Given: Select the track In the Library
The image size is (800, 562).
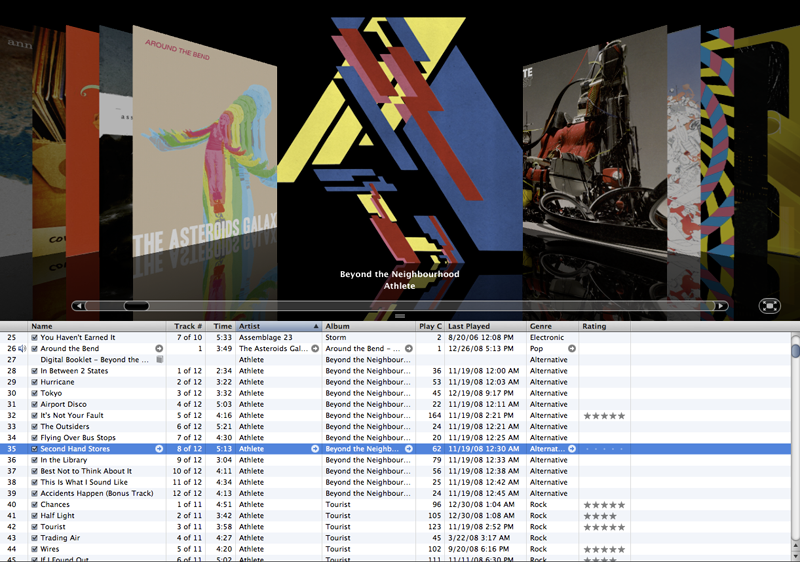Looking at the screenshot, I should (64, 460).
